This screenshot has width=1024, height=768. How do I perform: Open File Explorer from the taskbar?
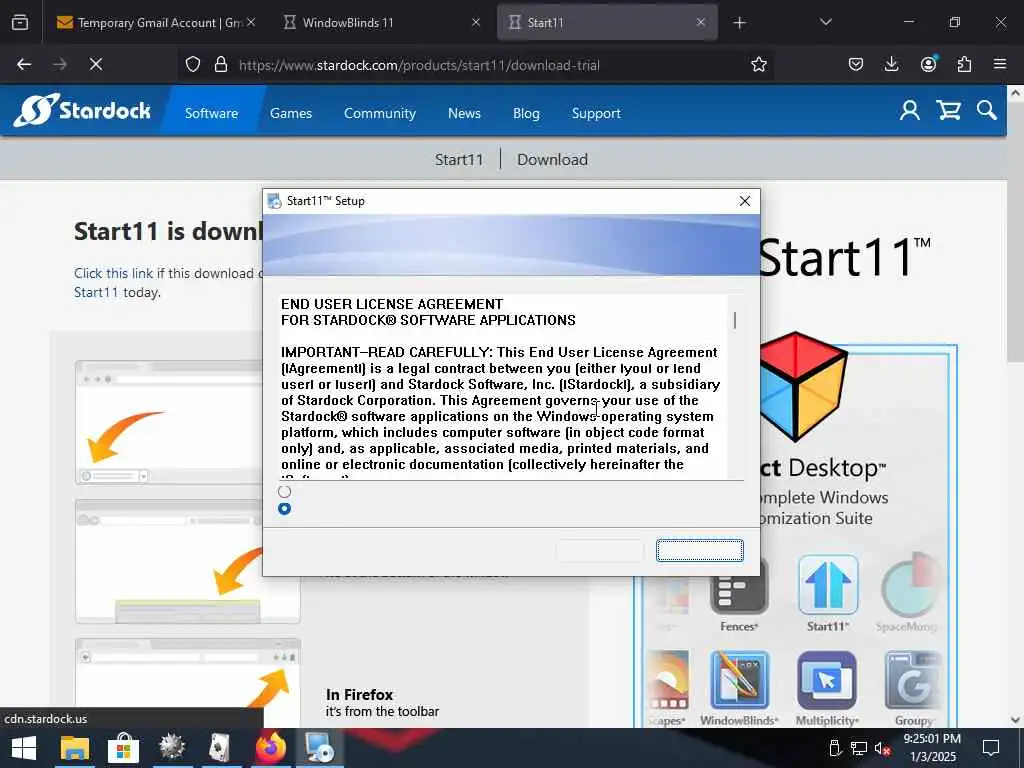coord(74,748)
